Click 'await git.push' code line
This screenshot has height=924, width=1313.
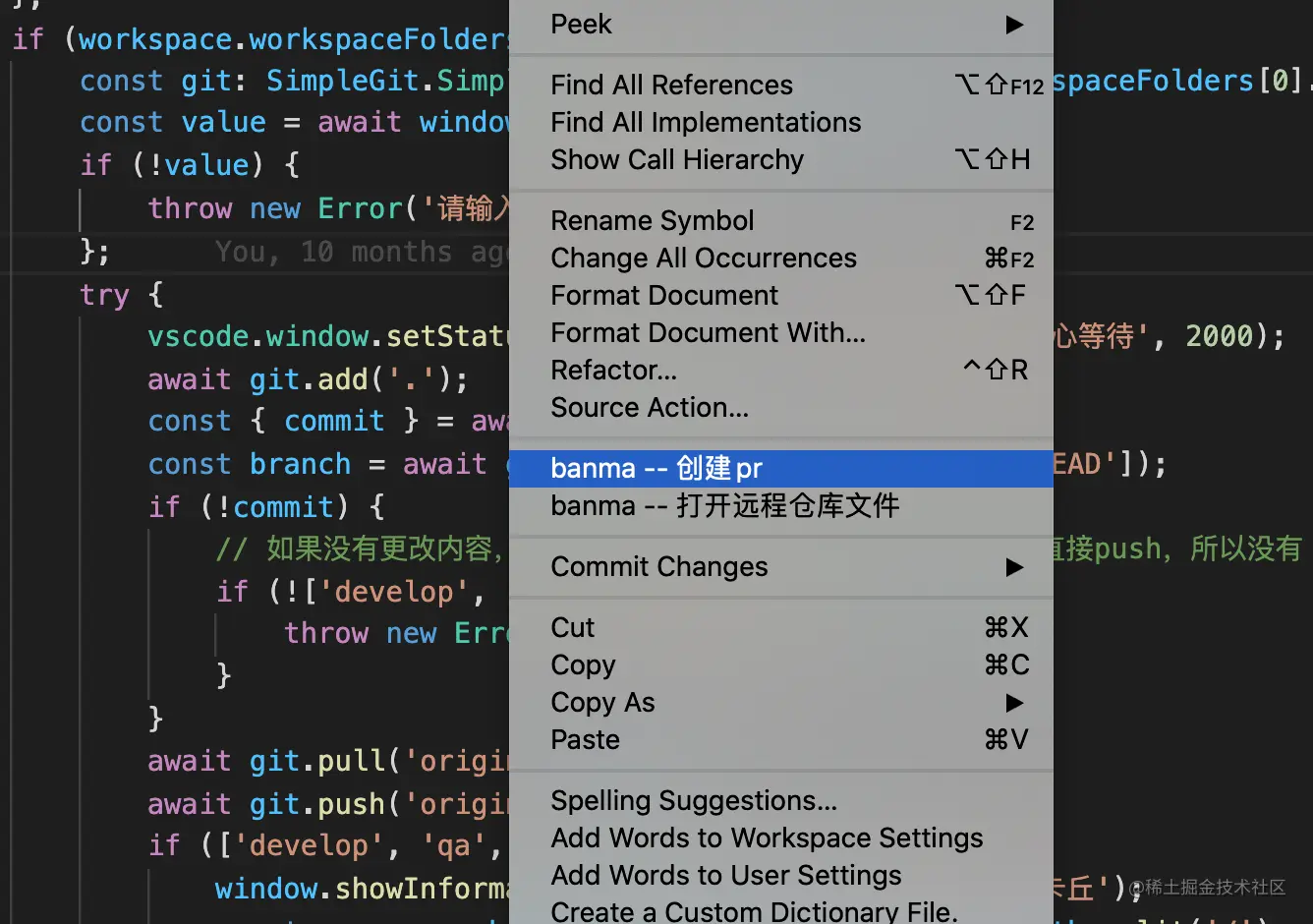tap(328, 804)
